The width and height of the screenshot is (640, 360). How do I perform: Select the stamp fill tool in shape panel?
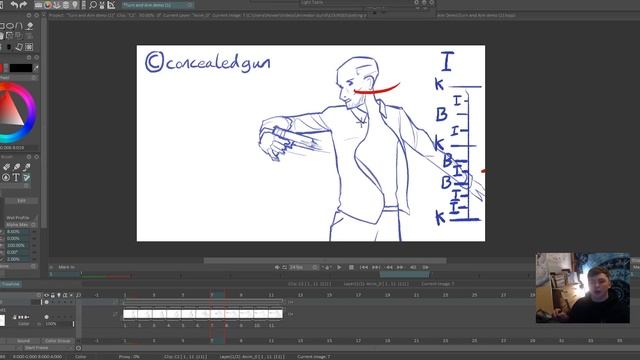click(29, 26)
